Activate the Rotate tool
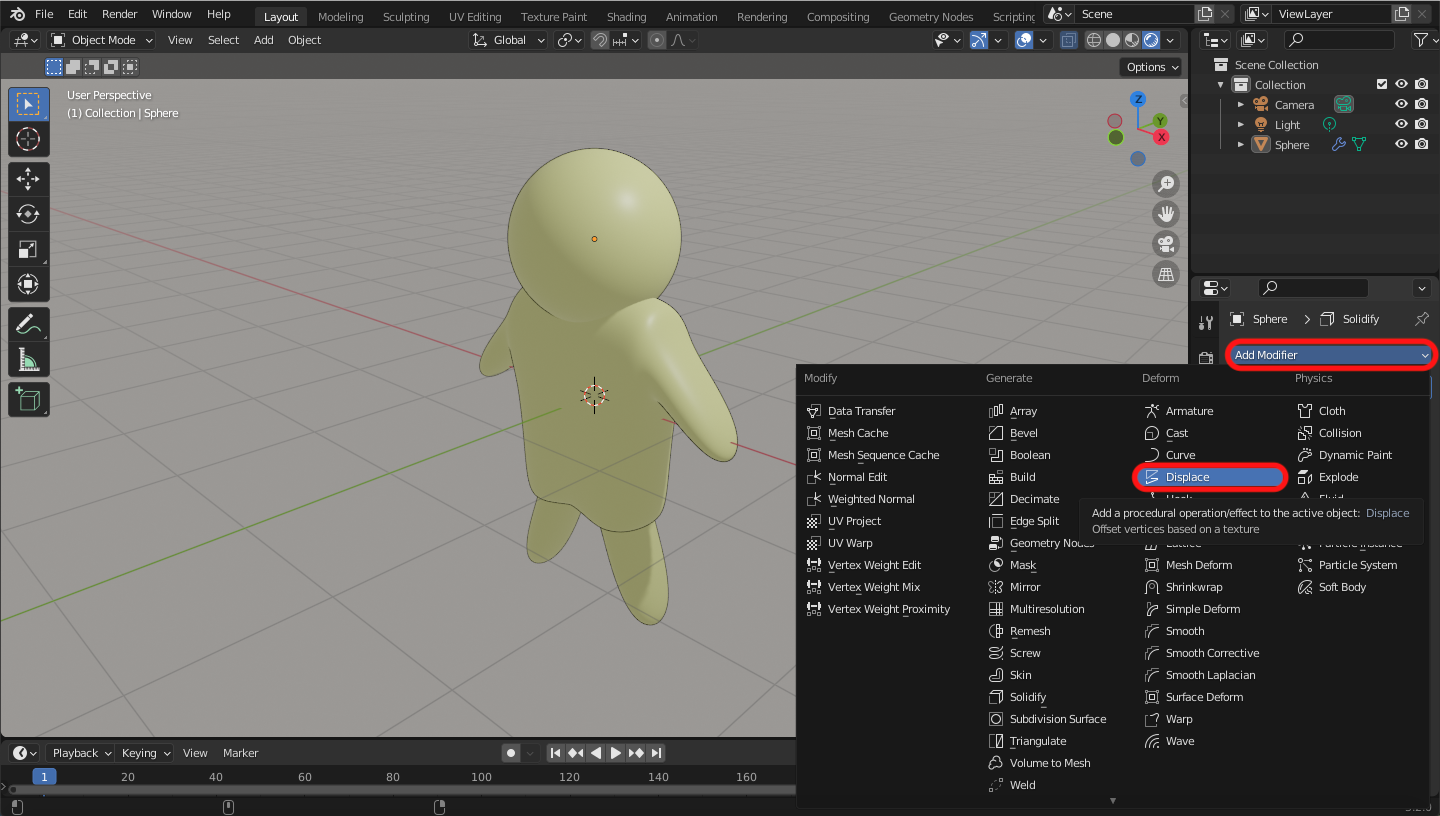The image size is (1440, 816). point(29,214)
